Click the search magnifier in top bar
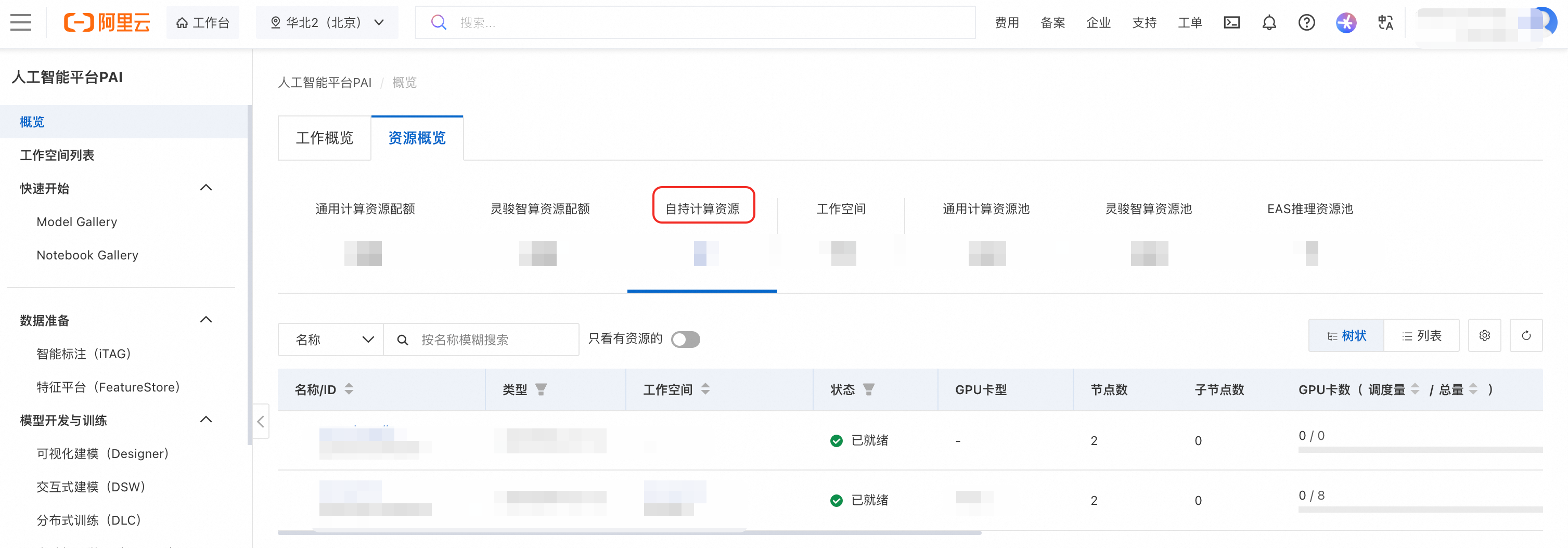This screenshot has width=1568, height=548. click(438, 22)
